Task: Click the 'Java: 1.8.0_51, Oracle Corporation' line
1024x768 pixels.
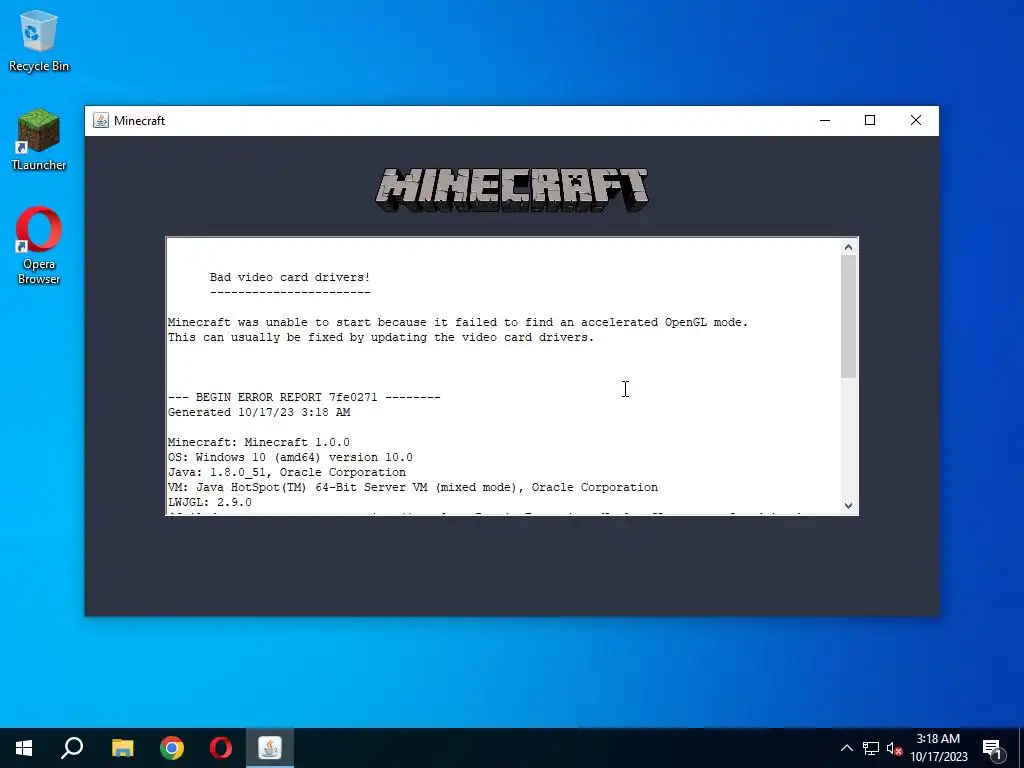Action: click(x=287, y=472)
